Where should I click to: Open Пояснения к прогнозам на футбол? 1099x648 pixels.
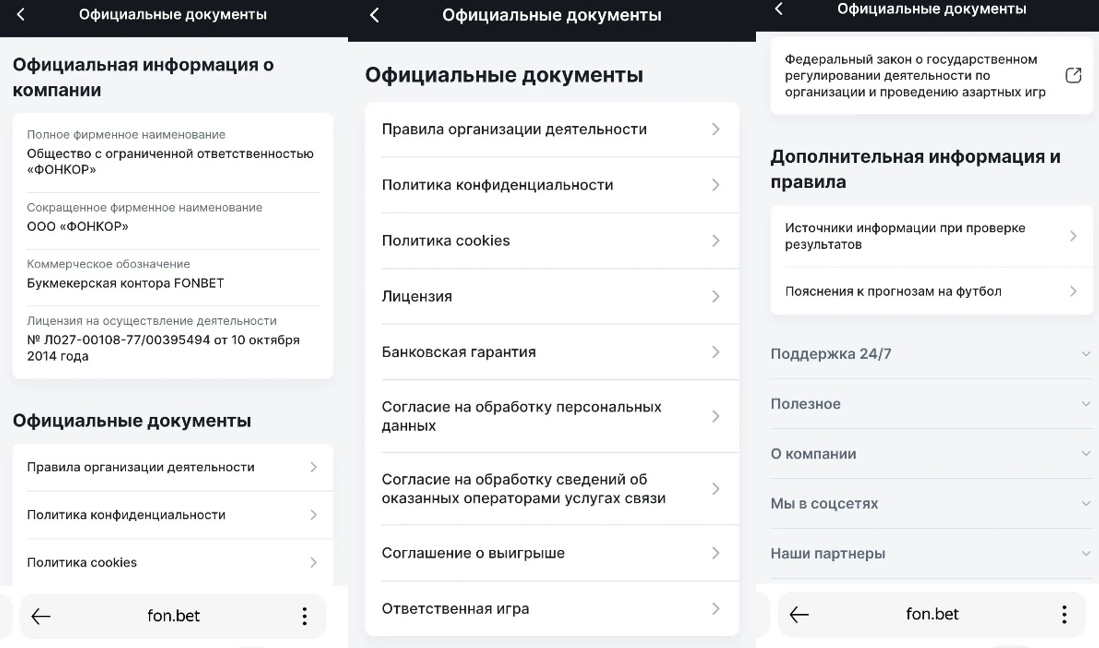[x=931, y=291]
